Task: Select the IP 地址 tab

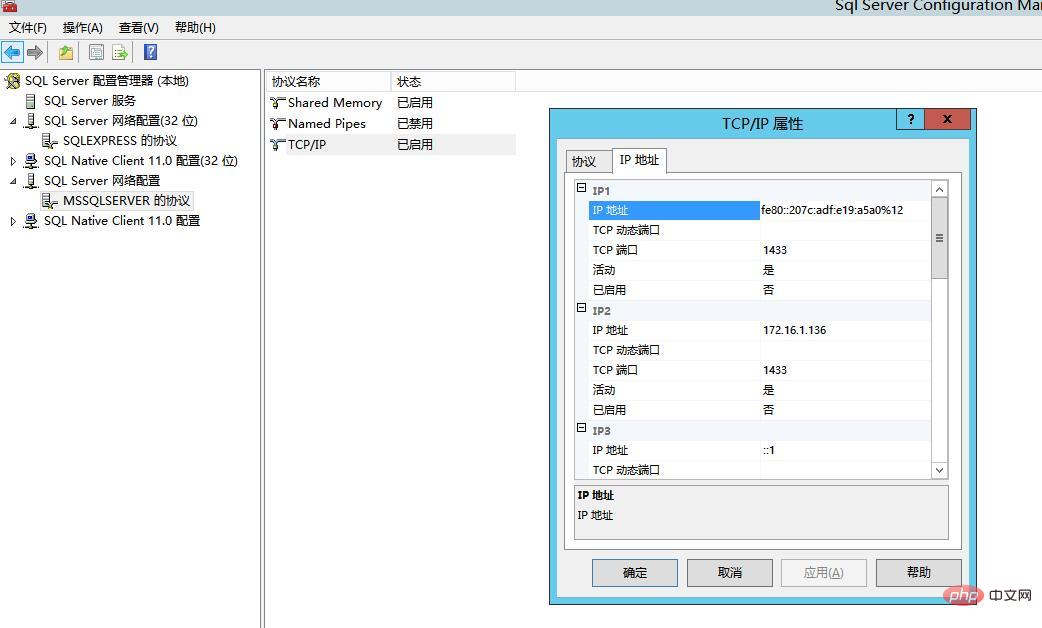Action: [639, 160]
